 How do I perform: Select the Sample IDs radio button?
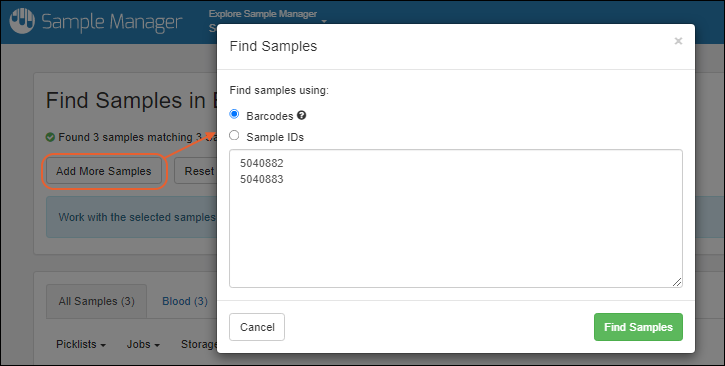tap(234, 135)
